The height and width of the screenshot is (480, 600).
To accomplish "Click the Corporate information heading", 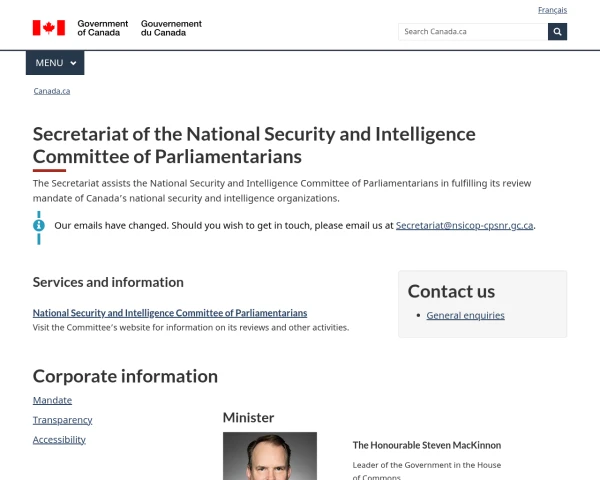I will pyautogui.click(x=125, y=376).
